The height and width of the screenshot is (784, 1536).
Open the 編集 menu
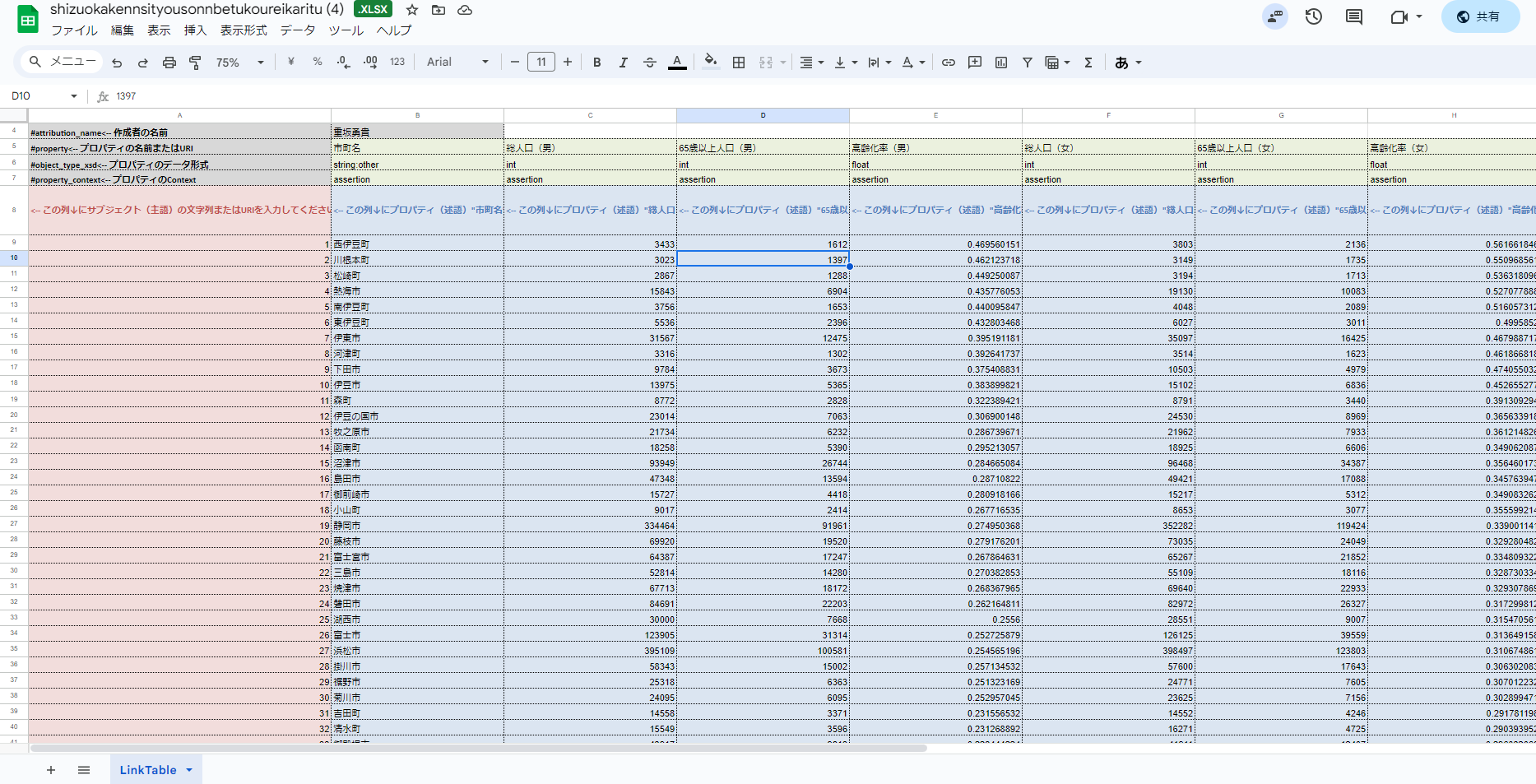point(123,30)
